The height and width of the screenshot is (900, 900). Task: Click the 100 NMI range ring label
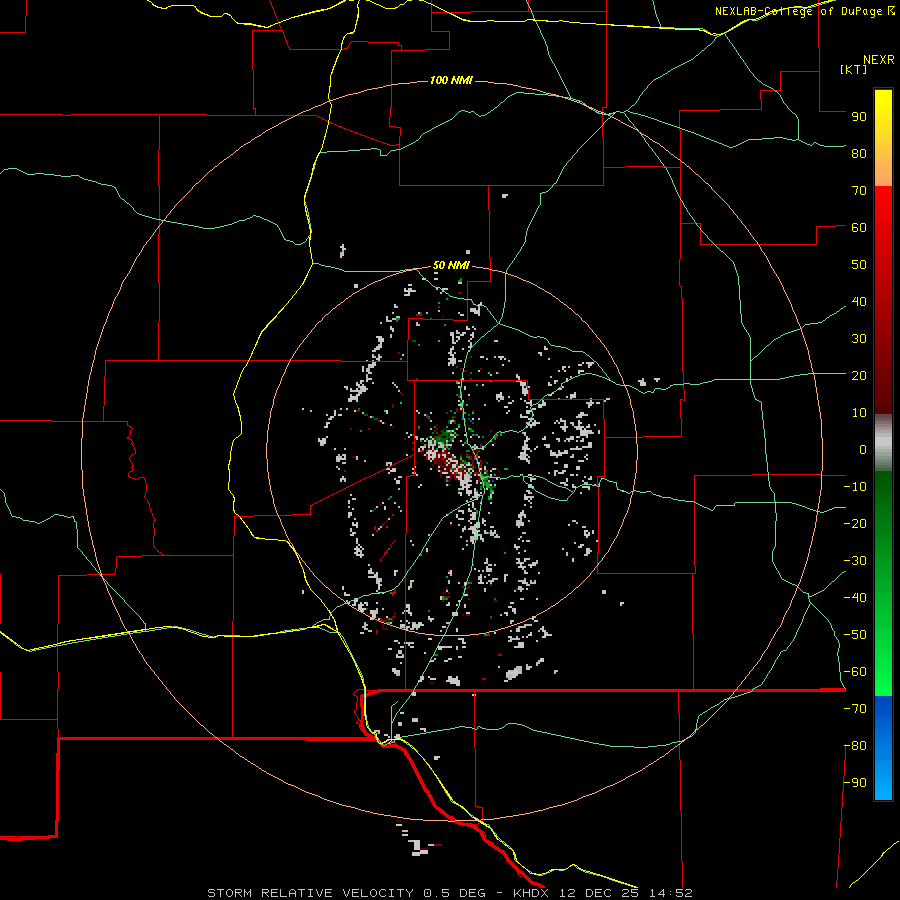tap(451, 80)
